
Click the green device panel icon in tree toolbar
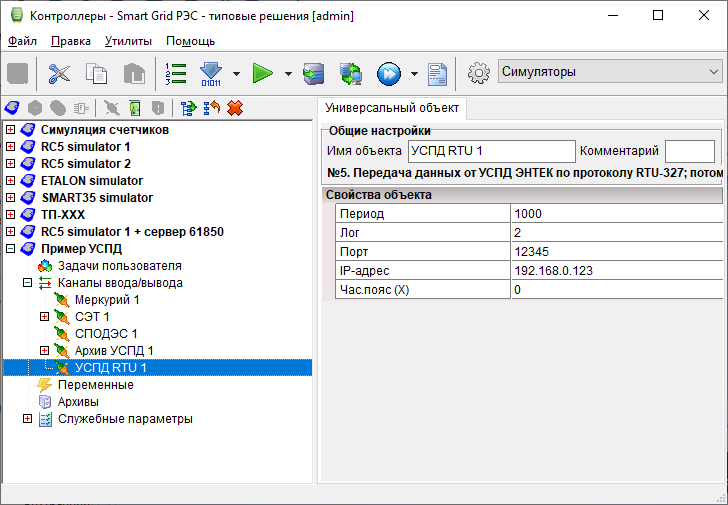click(x=135, y=108)
